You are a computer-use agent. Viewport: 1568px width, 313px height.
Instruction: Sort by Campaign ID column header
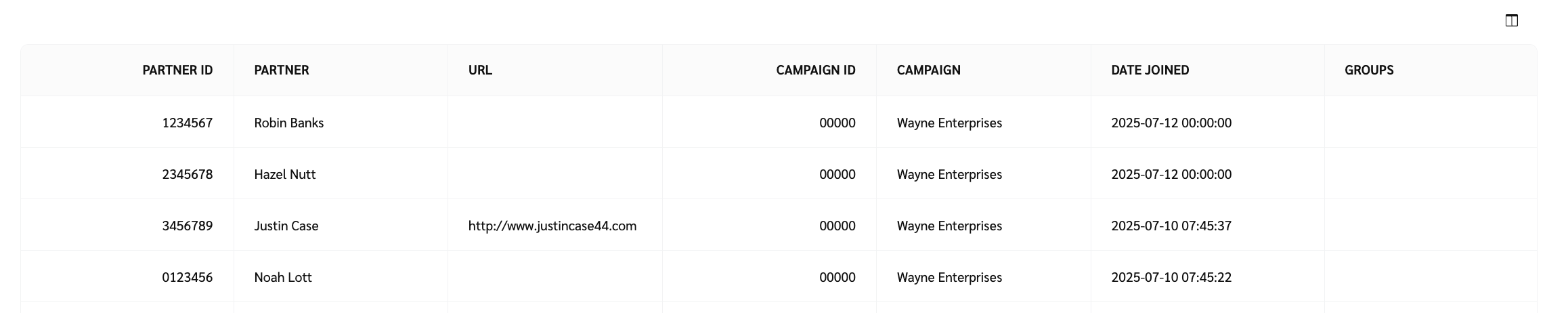[815, 70]
